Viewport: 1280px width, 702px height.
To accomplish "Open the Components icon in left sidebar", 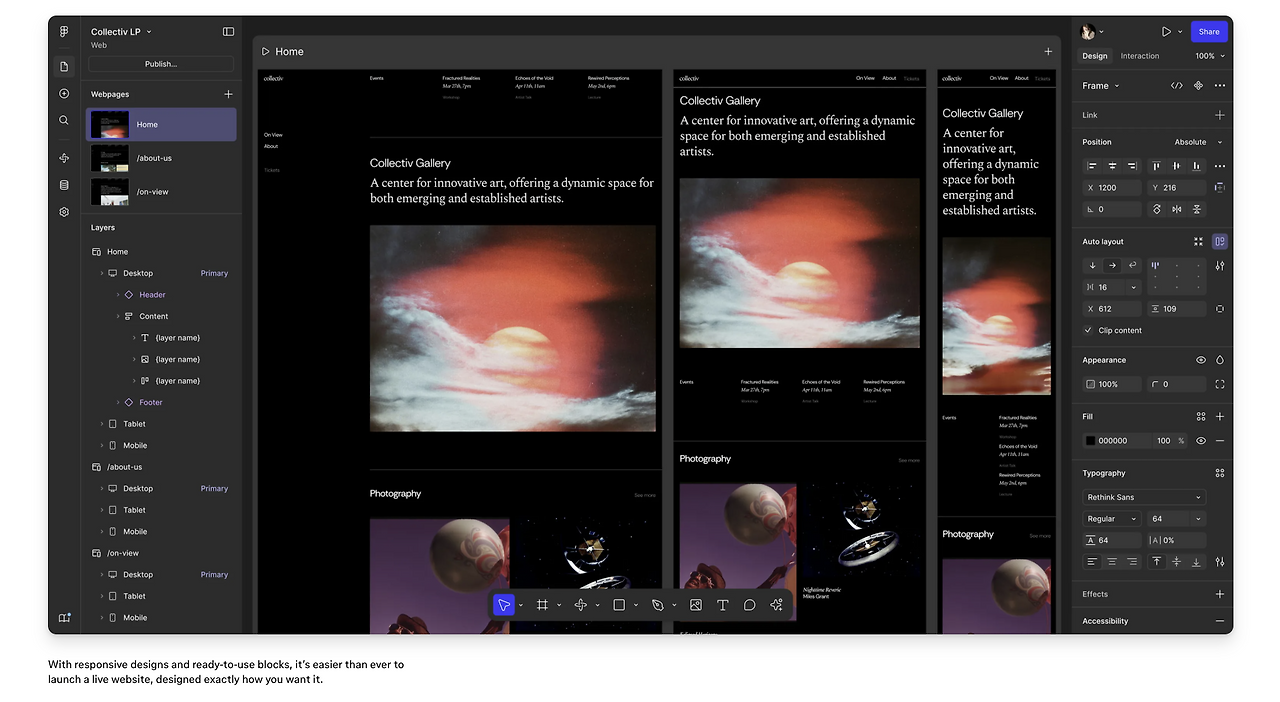I will (x=64, y=158).
